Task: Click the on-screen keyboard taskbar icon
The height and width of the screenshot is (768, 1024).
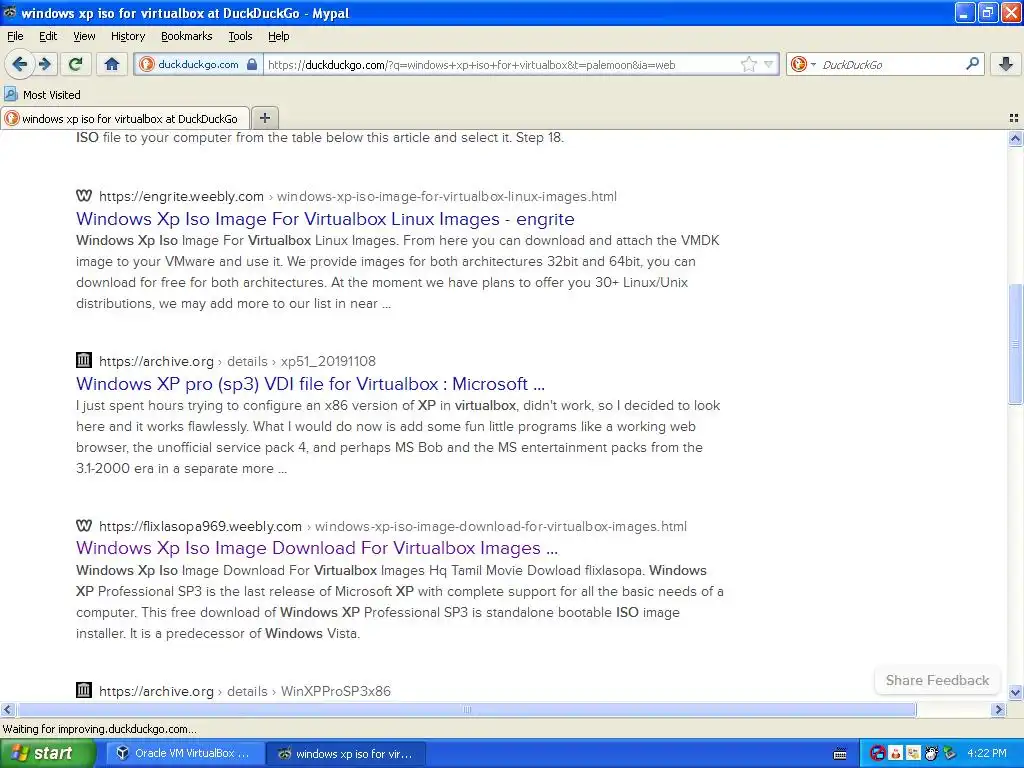Action: point(840,754)
